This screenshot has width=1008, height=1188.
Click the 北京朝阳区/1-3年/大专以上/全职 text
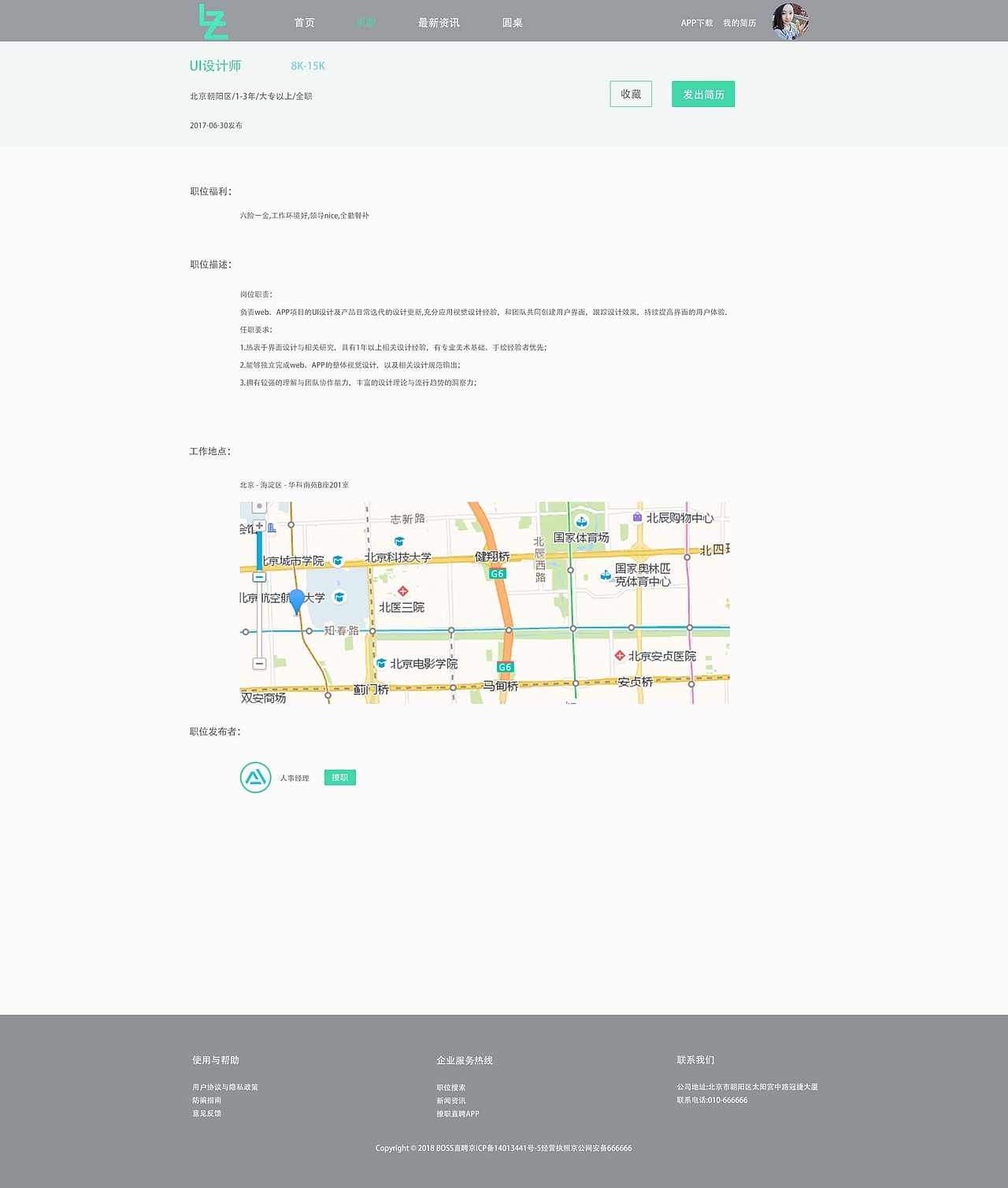coord(251,96)
